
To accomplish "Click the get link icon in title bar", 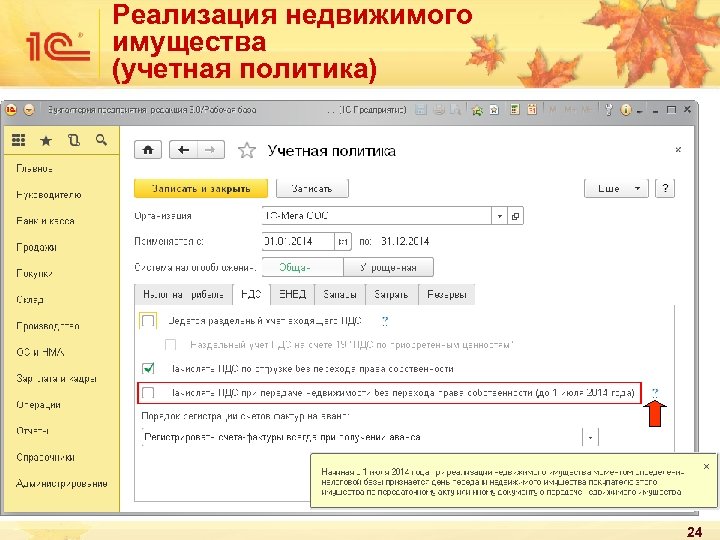I will 478,110.
